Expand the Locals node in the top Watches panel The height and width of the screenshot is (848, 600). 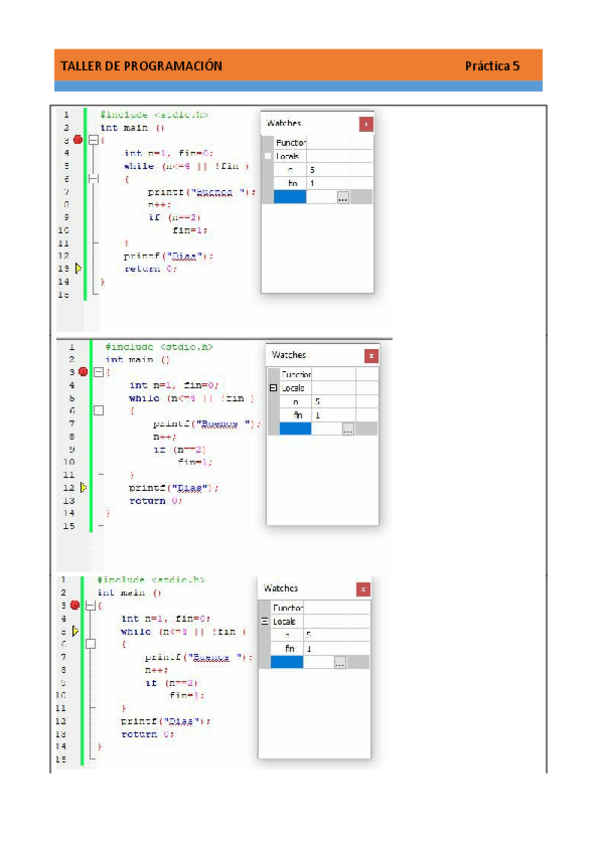pyautogui.click(x=267, y=156)
